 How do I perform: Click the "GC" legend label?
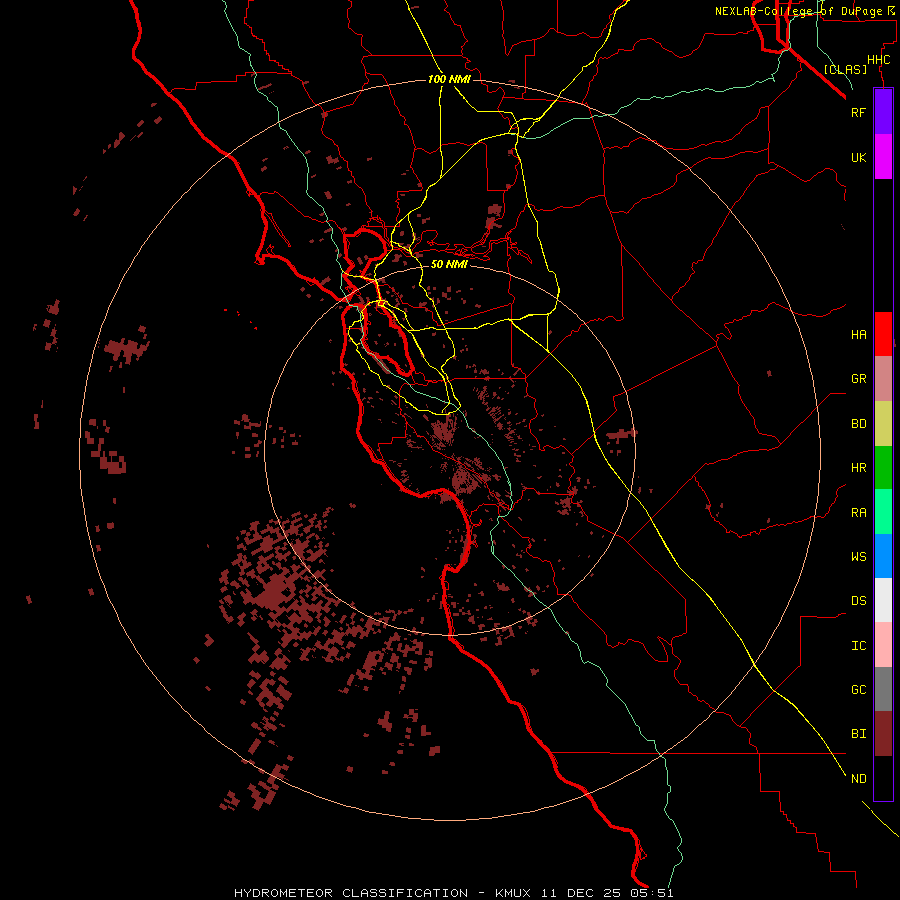pos(858,690)
